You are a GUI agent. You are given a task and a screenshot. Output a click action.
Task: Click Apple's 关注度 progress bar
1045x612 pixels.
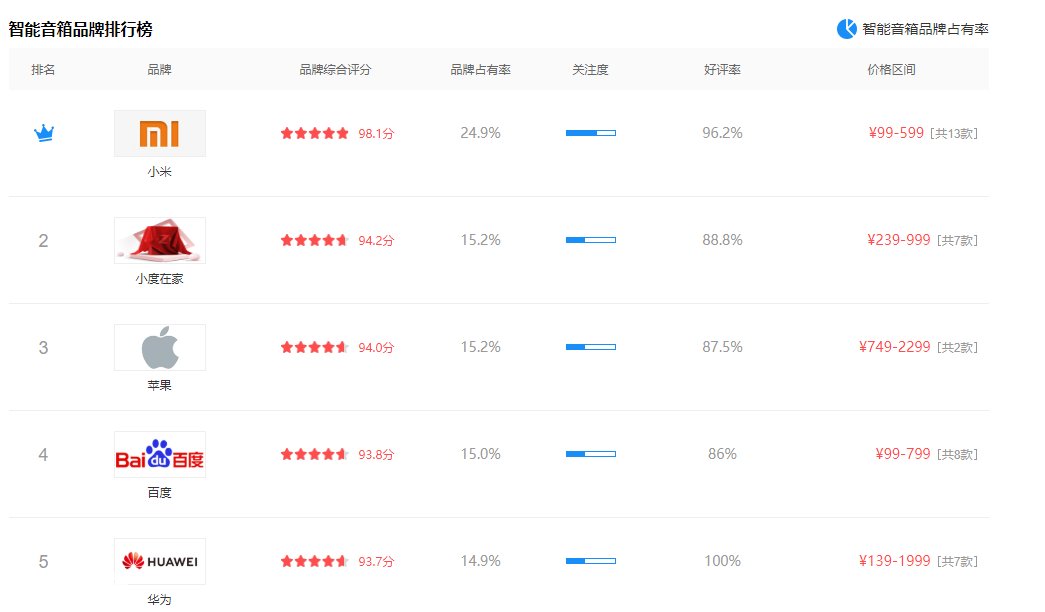[x=591, y=347]
